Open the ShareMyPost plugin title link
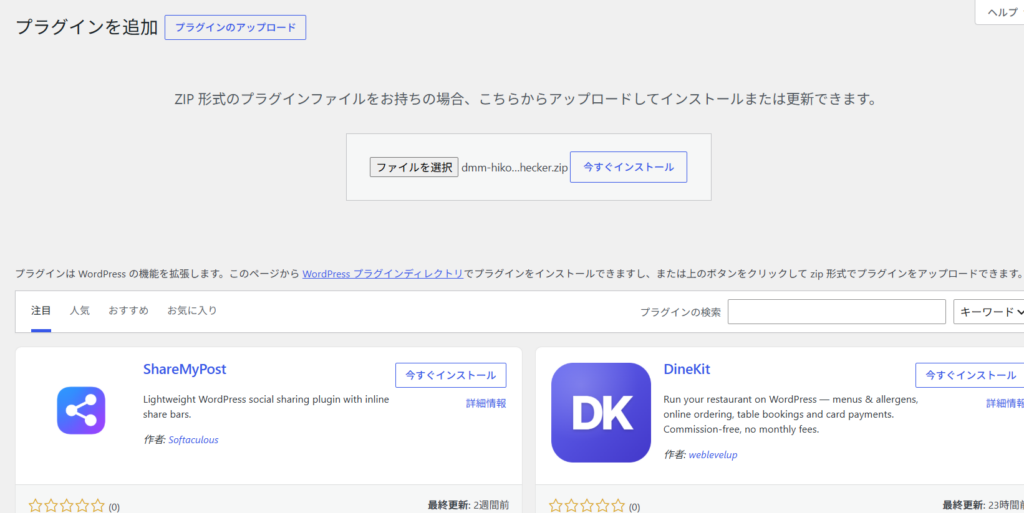1024x513 pixels. point(185,369)
